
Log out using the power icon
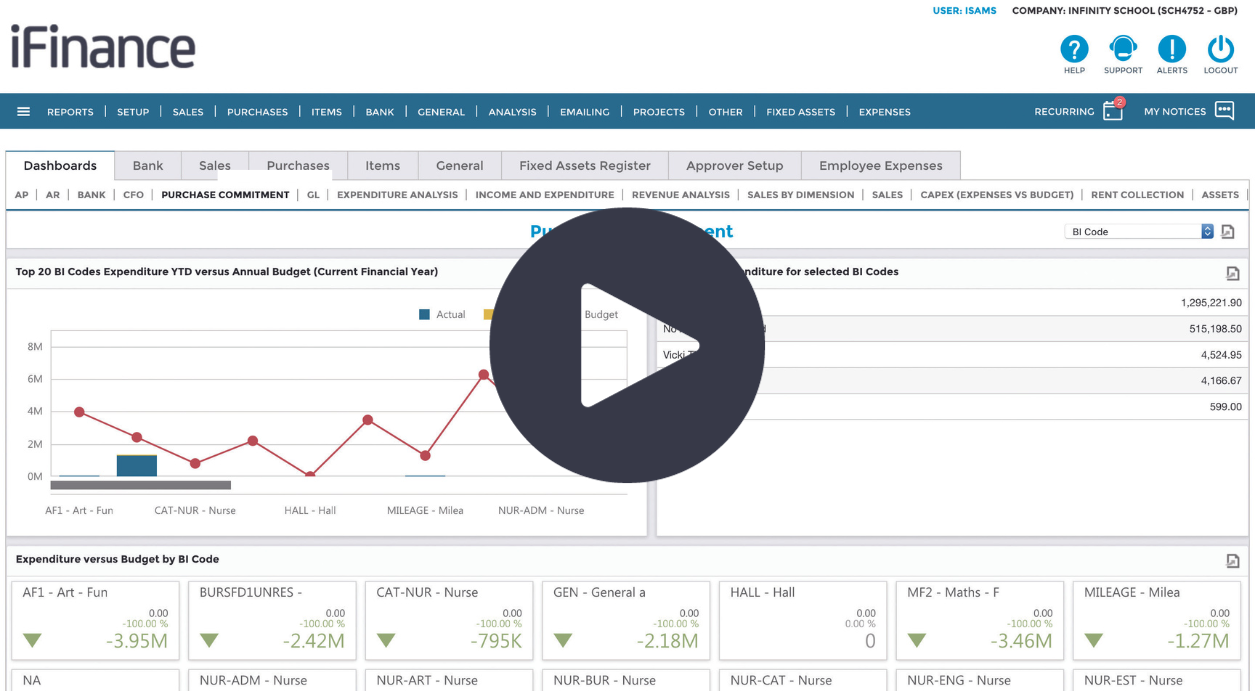point(1220,48)
